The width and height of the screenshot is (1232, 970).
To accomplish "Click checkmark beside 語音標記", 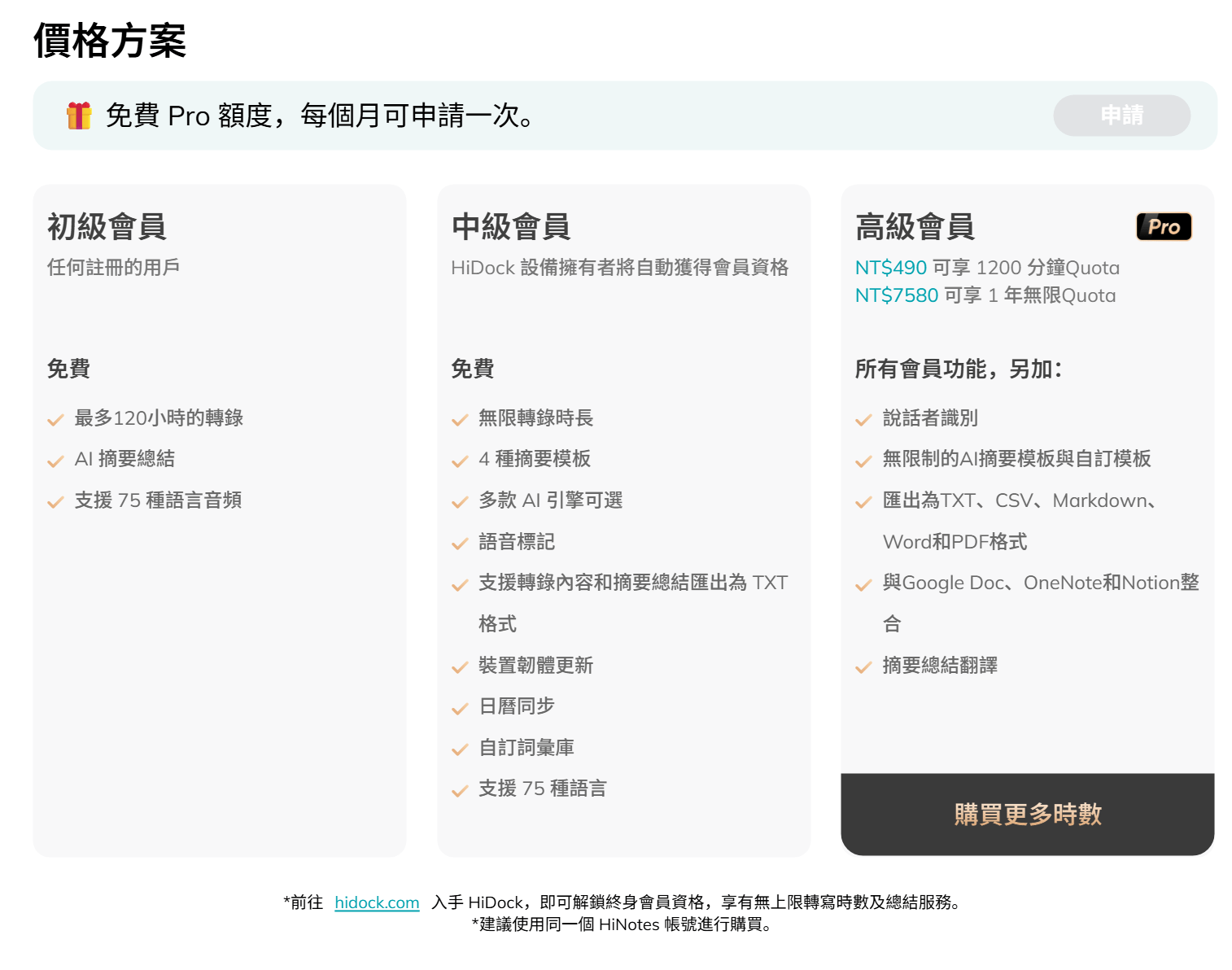I will tap(460, 544).
